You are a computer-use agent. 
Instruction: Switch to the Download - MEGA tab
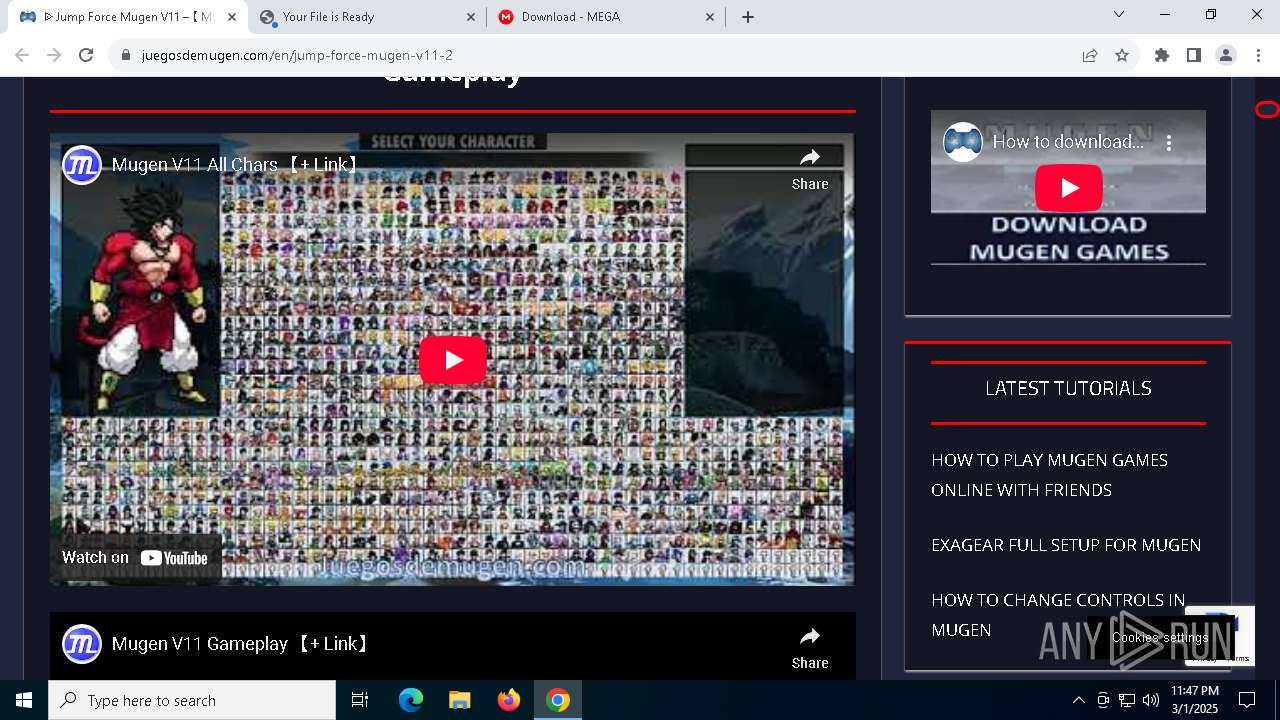606,17
